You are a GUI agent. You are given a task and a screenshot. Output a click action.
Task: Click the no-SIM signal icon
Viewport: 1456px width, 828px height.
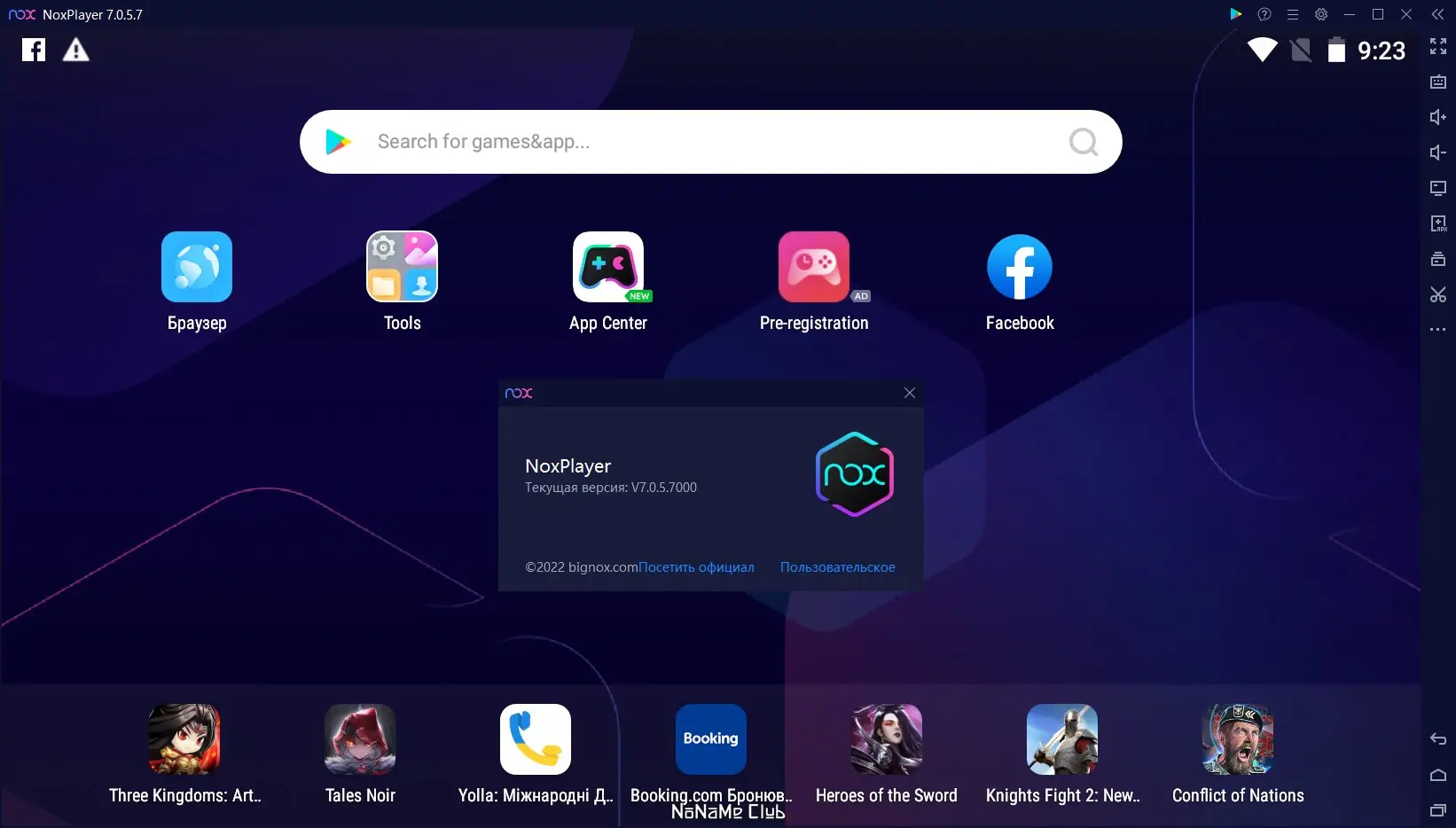[x=1301, y=50]
